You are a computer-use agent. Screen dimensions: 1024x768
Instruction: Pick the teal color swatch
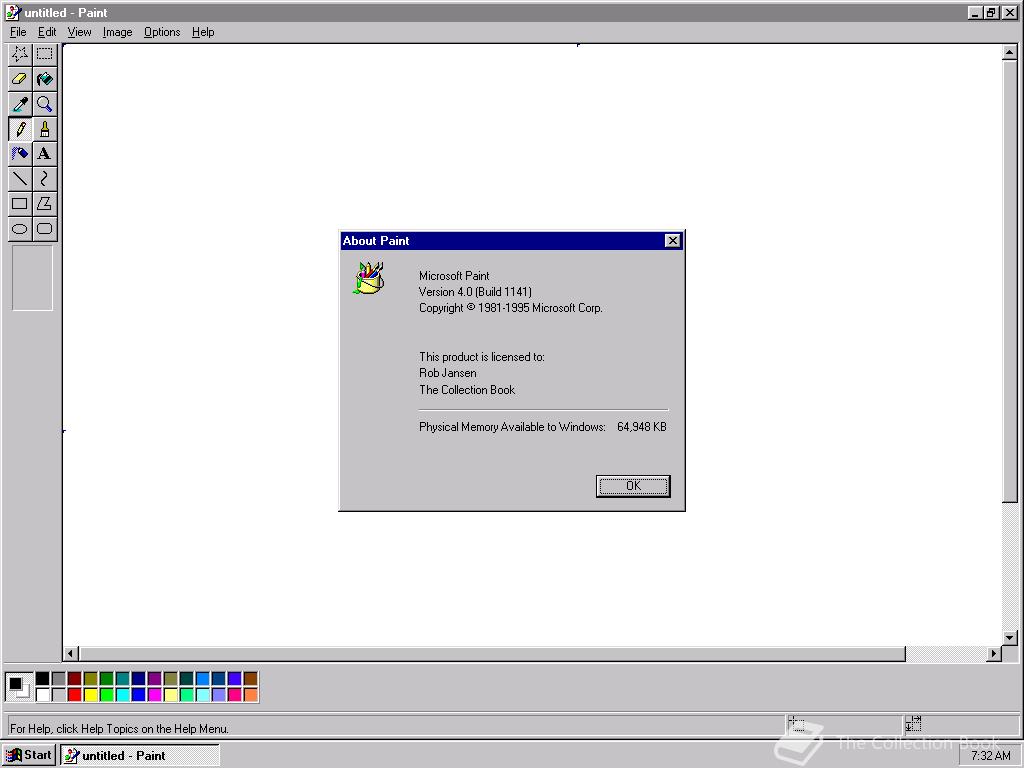122,679
